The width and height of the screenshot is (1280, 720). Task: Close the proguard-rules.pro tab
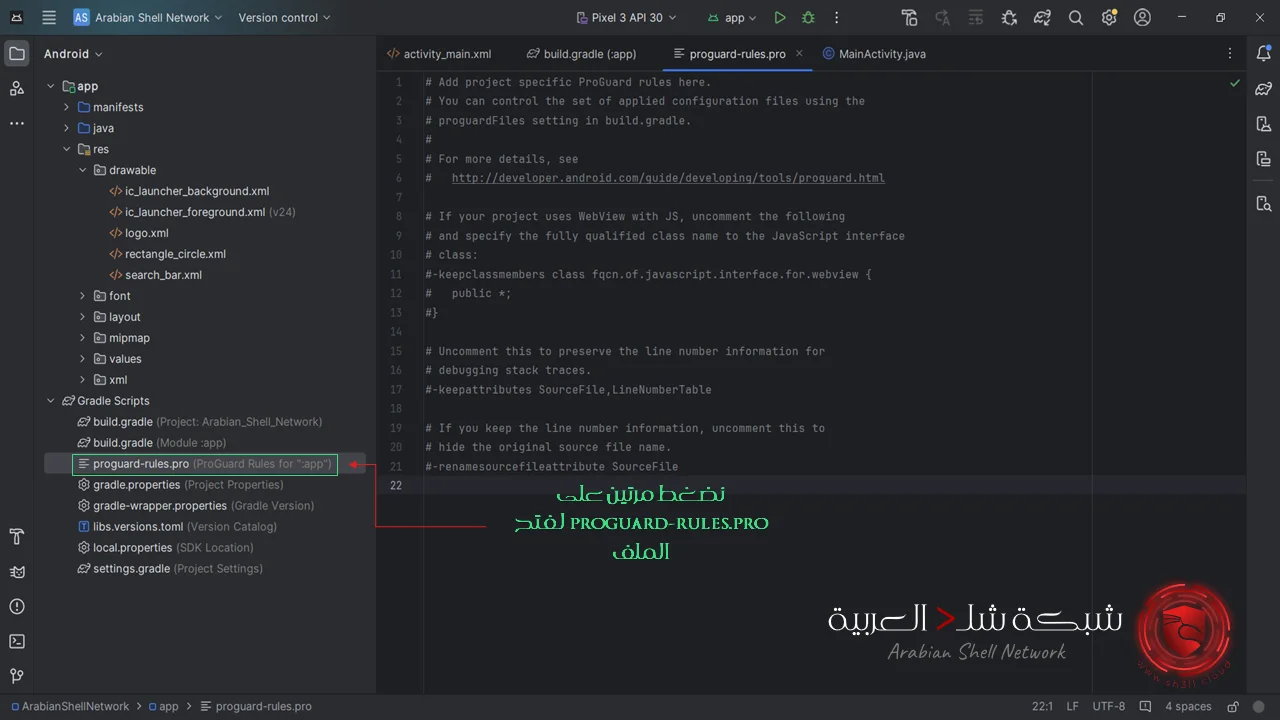point(800,54)
